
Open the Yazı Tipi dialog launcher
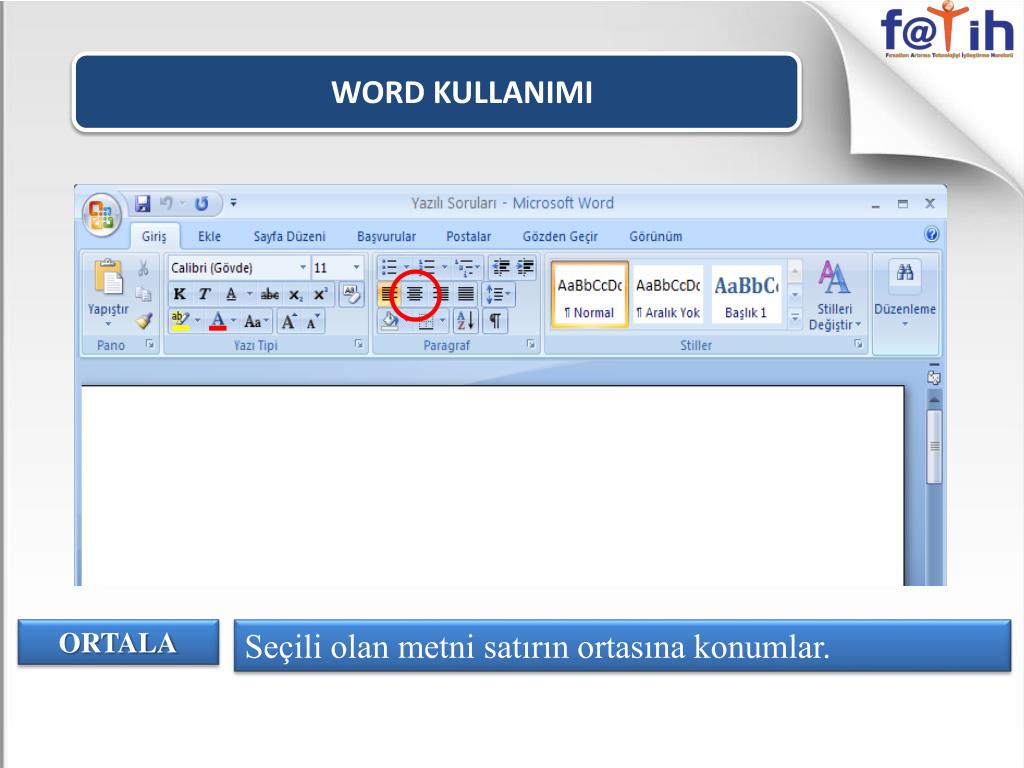pyautogui.click(x=359, y=344)
